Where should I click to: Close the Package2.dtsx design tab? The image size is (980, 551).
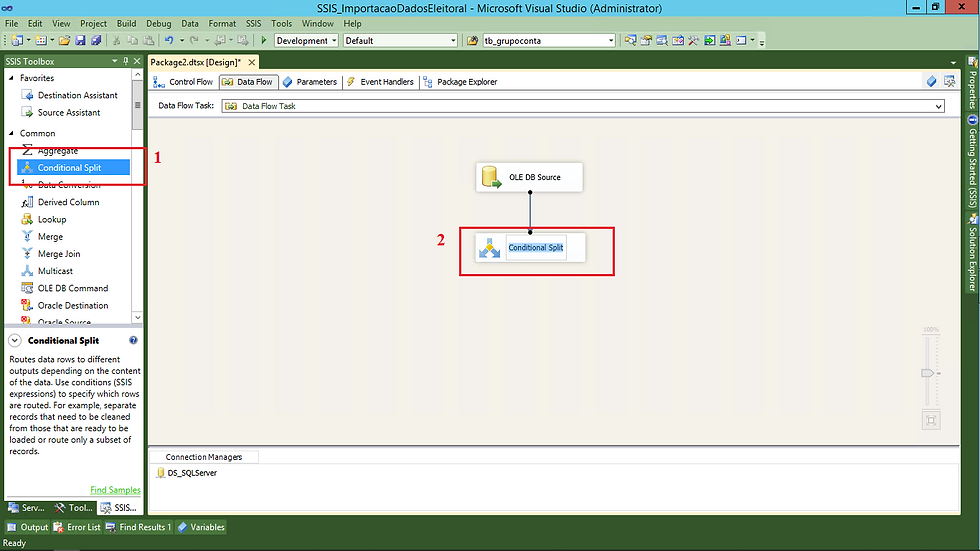[x=251, y=62]
